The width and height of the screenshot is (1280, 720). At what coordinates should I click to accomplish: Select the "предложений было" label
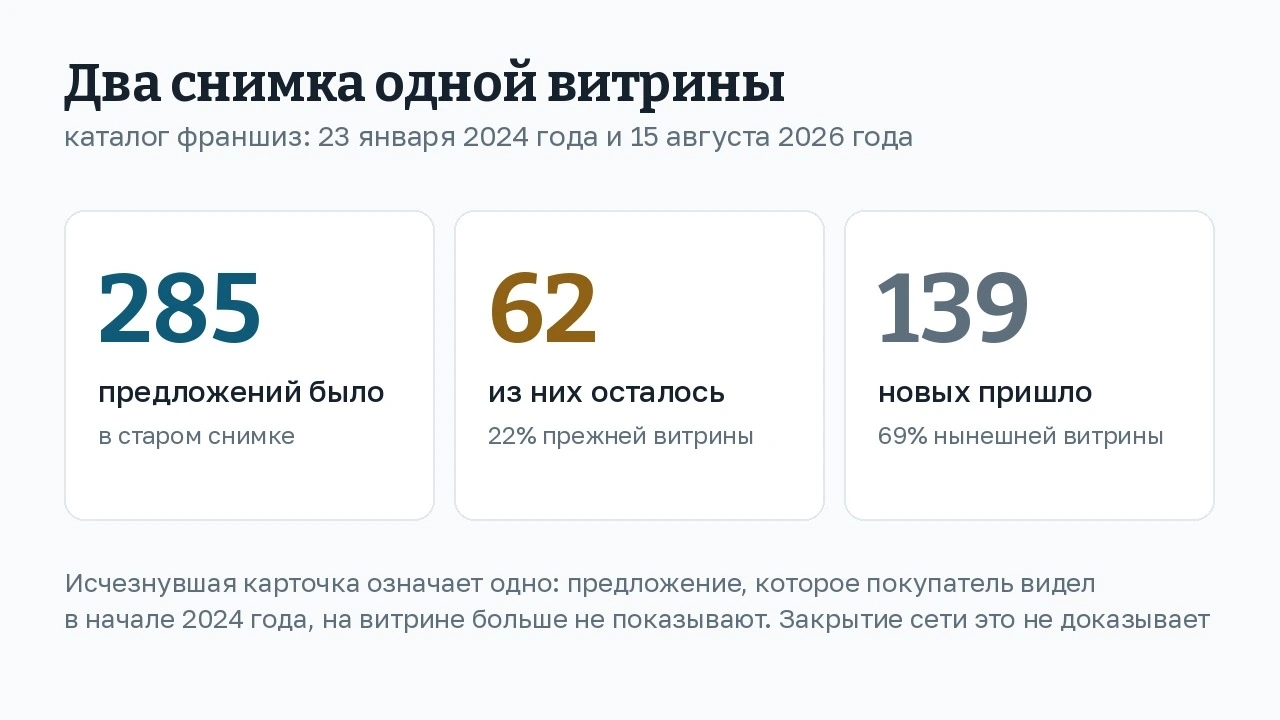point(241,393)
